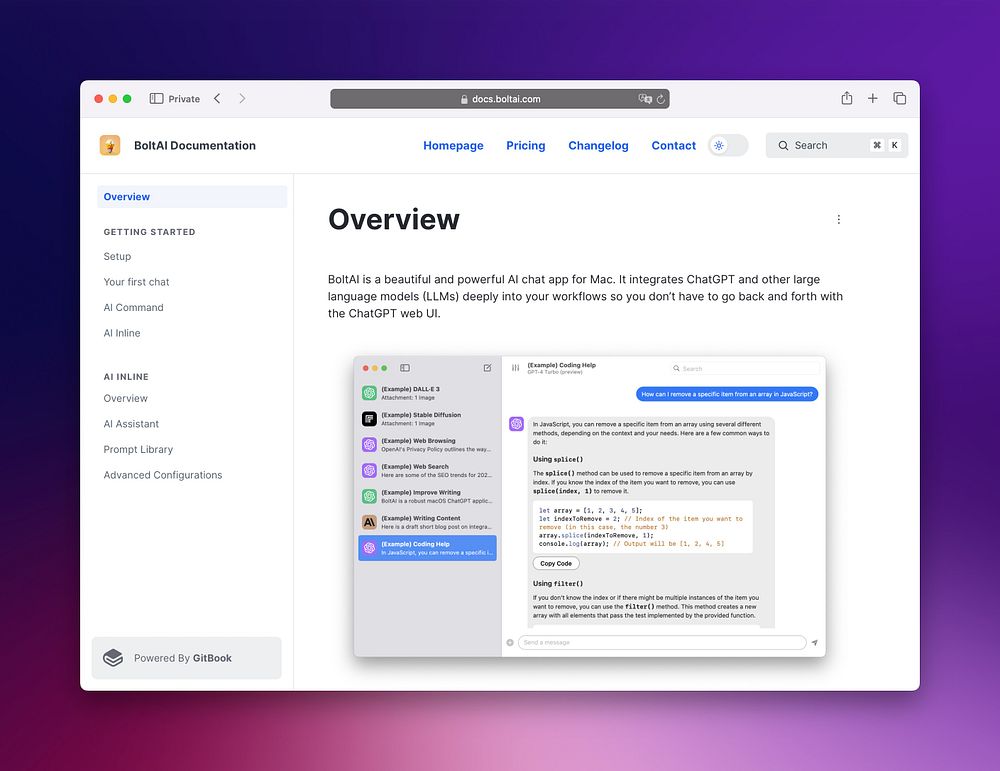Open AI Inline under Getting Started
Viewport: 1000px width, 771px height.
(x=122, y=333)
